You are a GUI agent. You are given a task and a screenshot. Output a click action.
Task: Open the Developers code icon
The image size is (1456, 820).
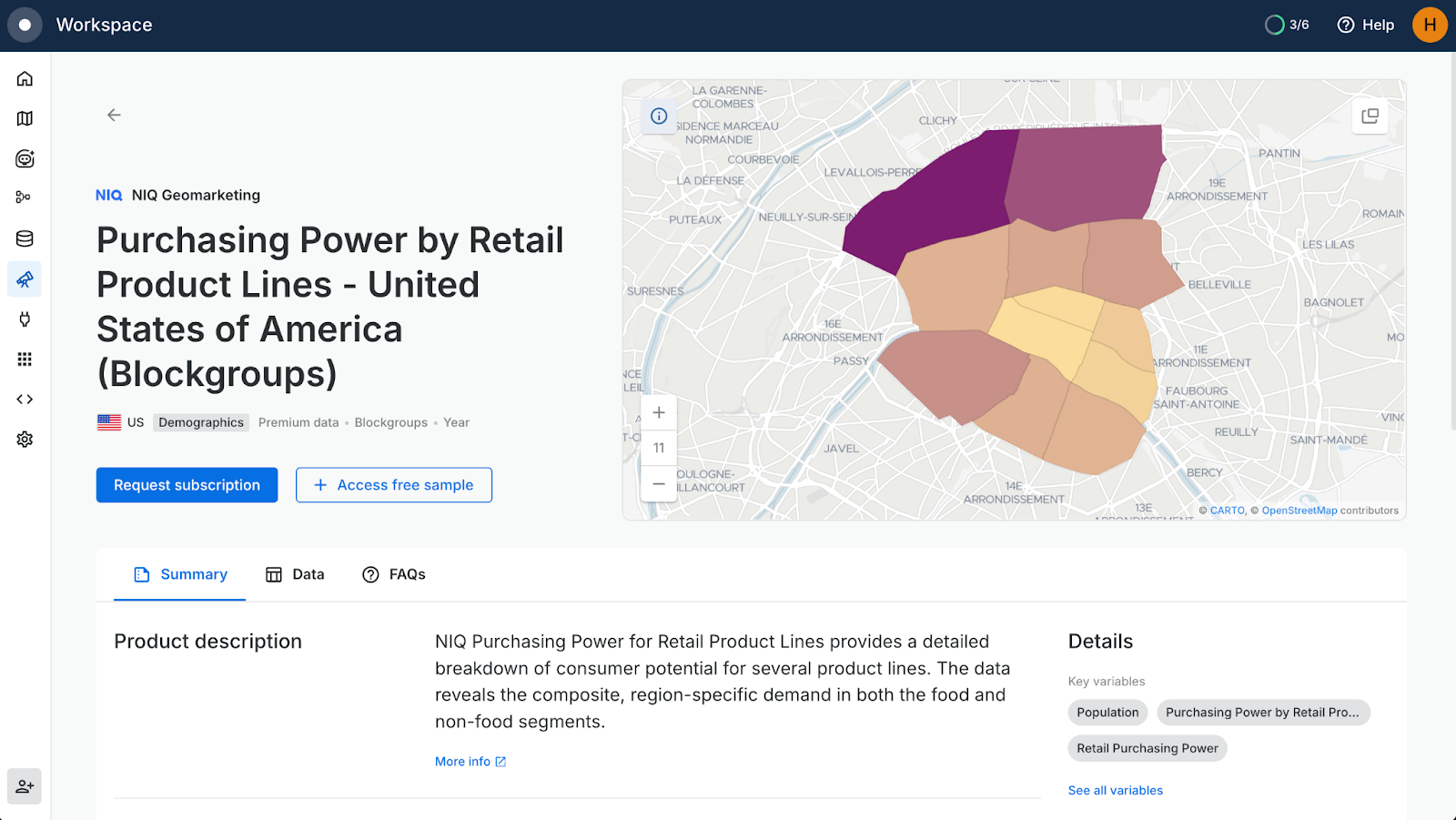(25, 400)
